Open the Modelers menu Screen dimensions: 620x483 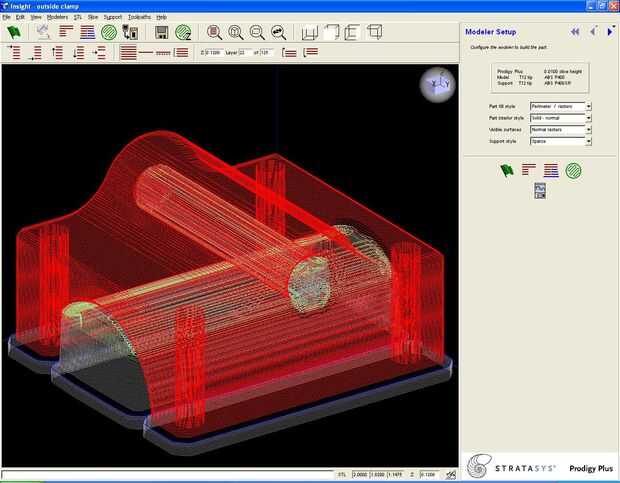click(57, 17)
